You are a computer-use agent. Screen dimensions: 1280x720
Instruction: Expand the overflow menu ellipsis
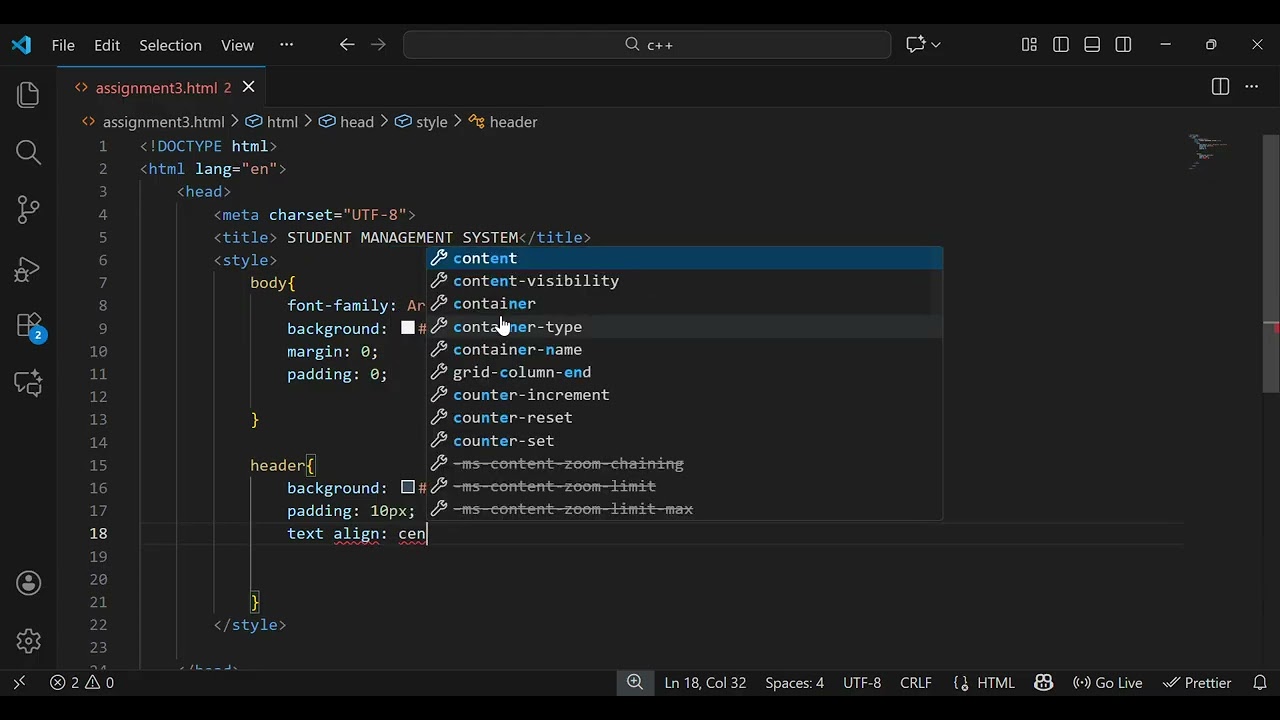click(x=287, y=45)
